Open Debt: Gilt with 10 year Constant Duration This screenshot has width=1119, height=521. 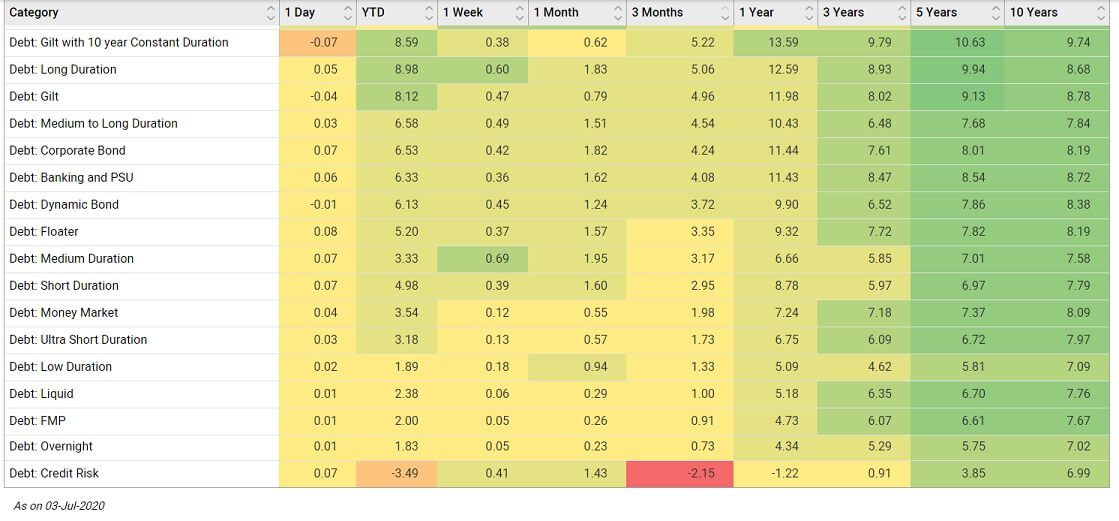click(118, 43)
